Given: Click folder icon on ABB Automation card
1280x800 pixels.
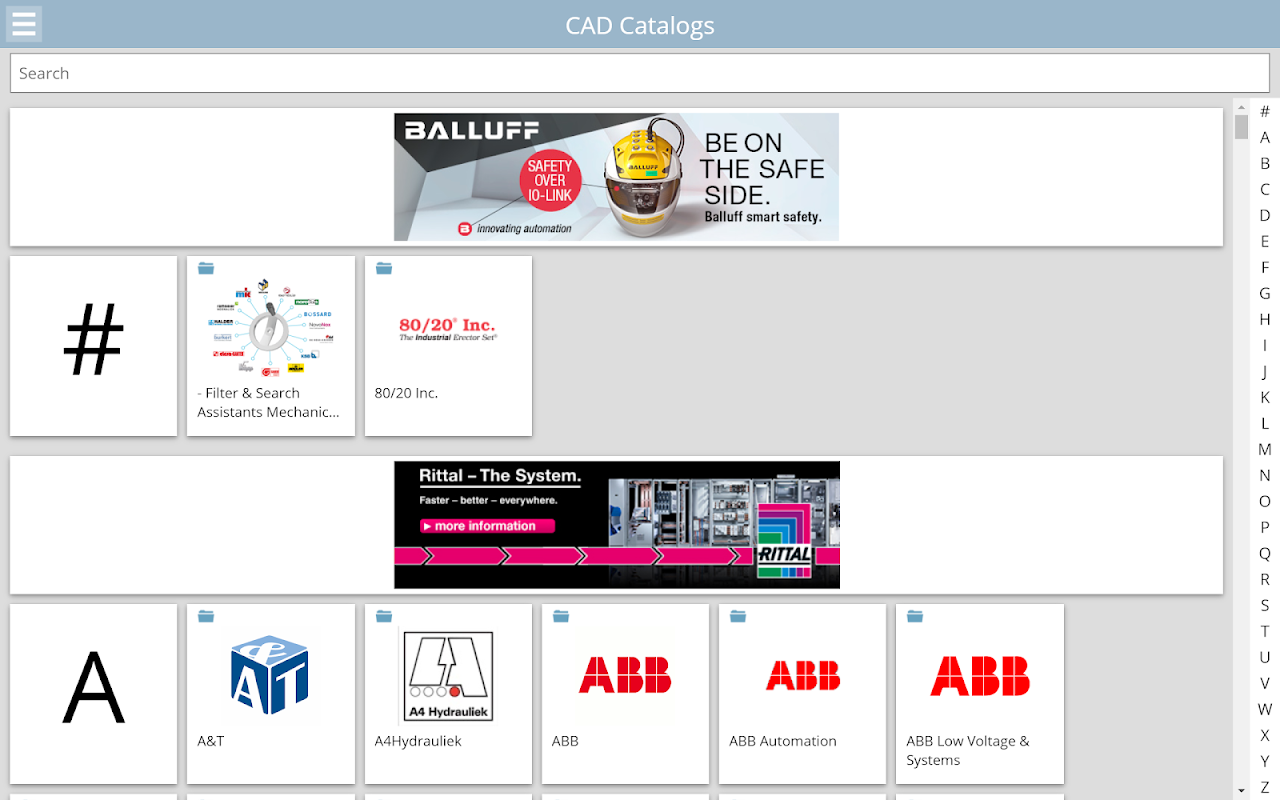Looking at the screenshot, I should (x=738, y=616).
